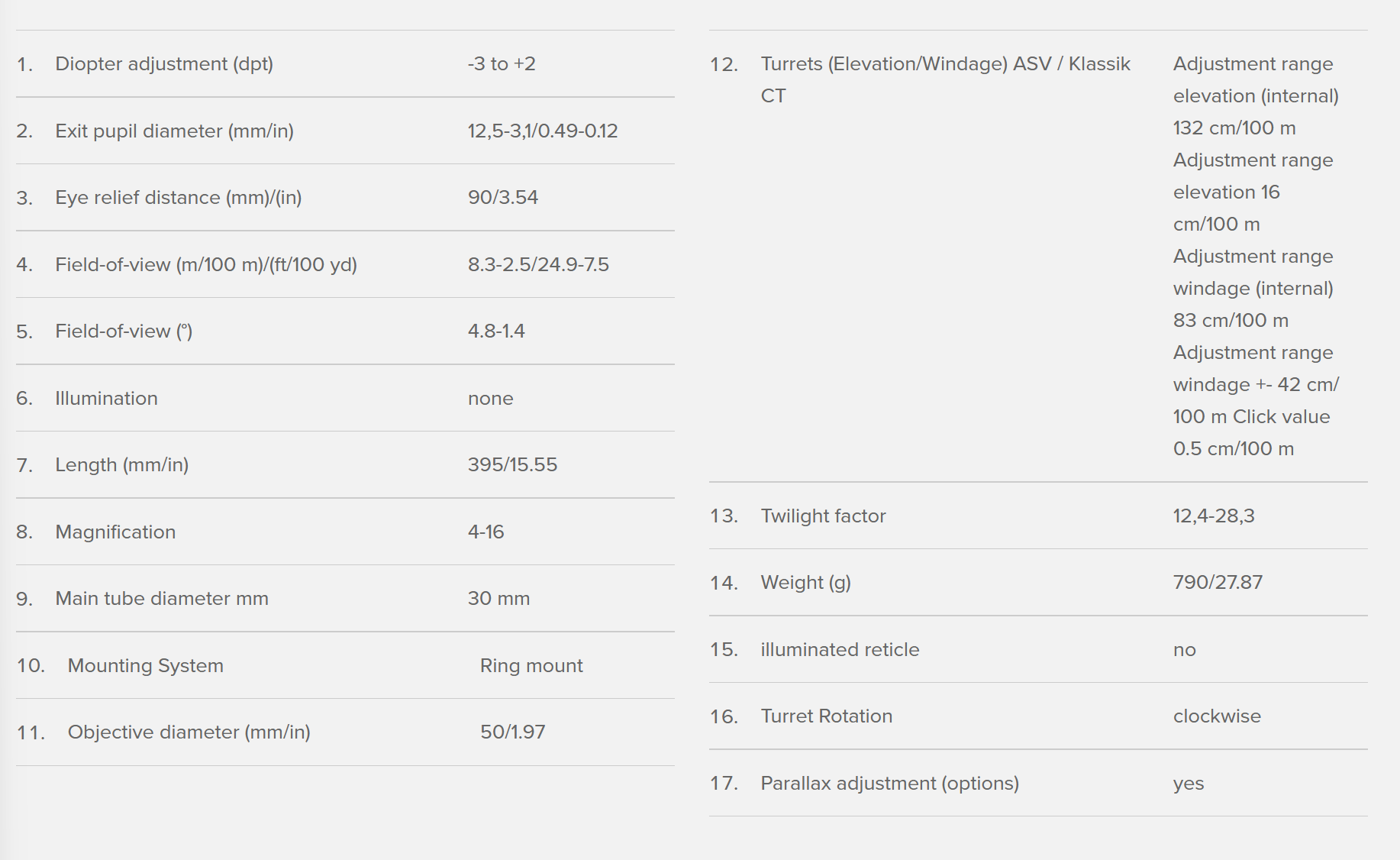Click the 30 mm main tube value
The height and width of the screenshot is (860, 1400).
[498, 599]
